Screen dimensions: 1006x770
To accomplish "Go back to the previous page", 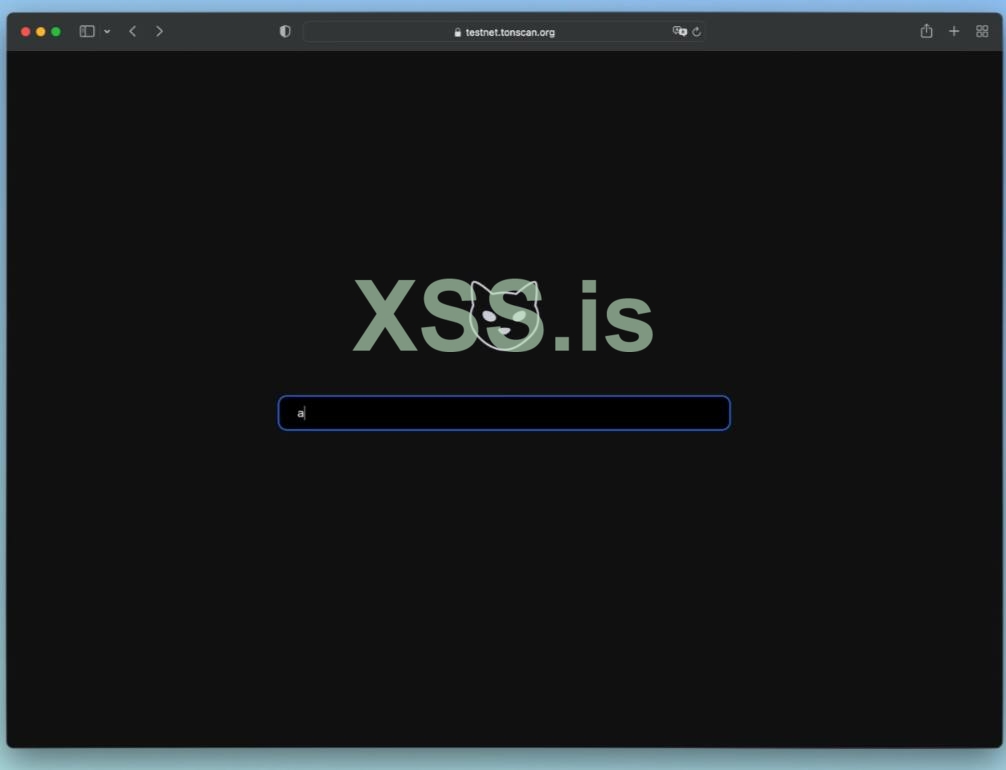I will coord(133,31).
